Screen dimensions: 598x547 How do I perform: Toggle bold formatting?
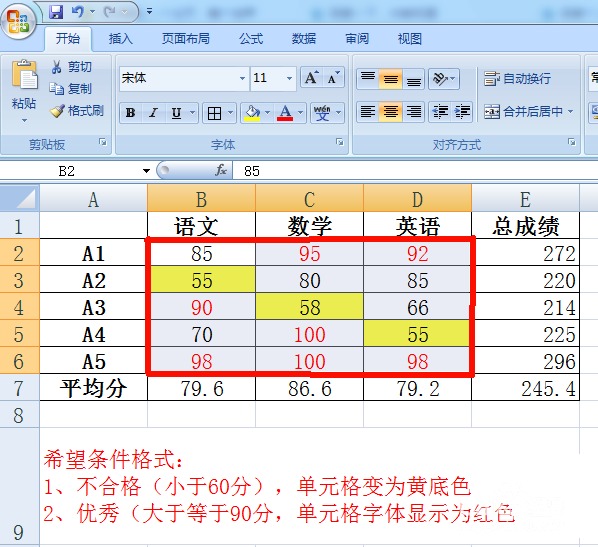(130, 113)
